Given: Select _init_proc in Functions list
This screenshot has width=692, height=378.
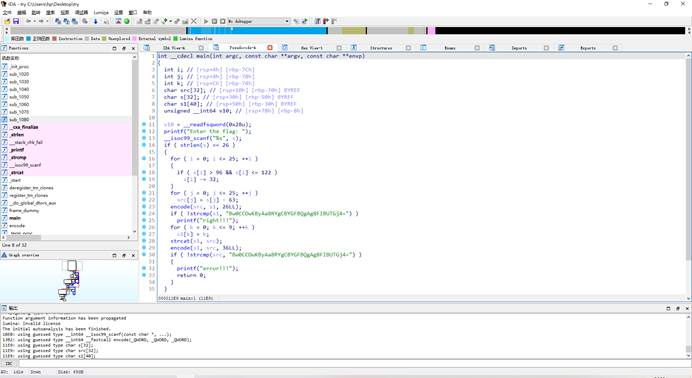Looking at the screenshot, I should click(19, 67).
